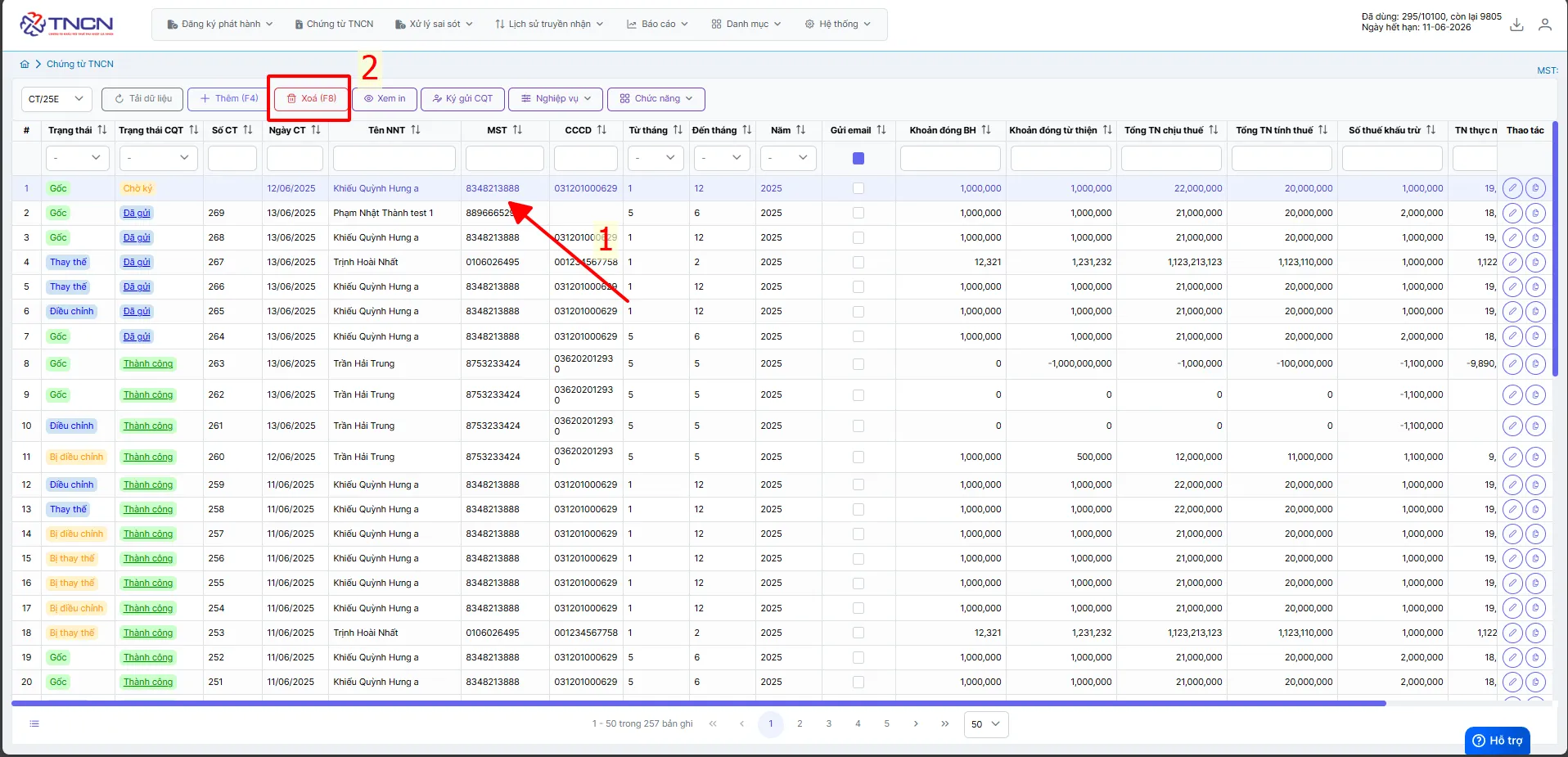Check Gửi email box for row 10
This screenshot has height=757, width=1568.
pyautogui.click(x=858, y=426)
